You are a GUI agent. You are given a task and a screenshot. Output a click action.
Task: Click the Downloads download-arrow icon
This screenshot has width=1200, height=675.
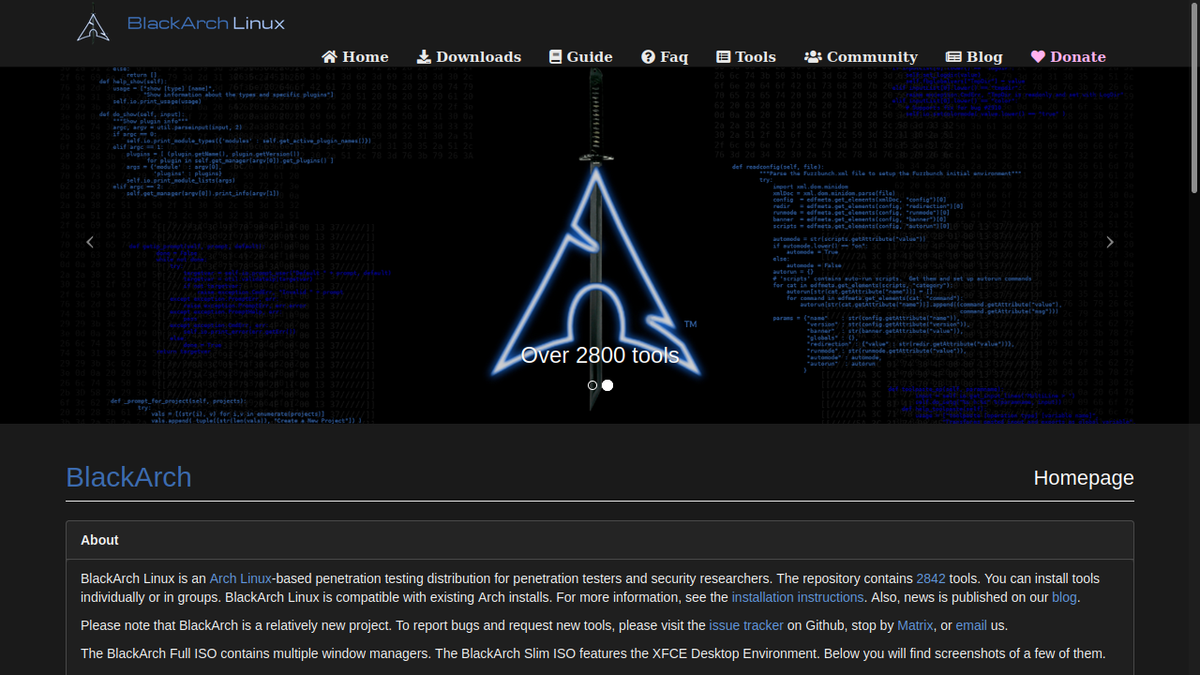[423, 57]
